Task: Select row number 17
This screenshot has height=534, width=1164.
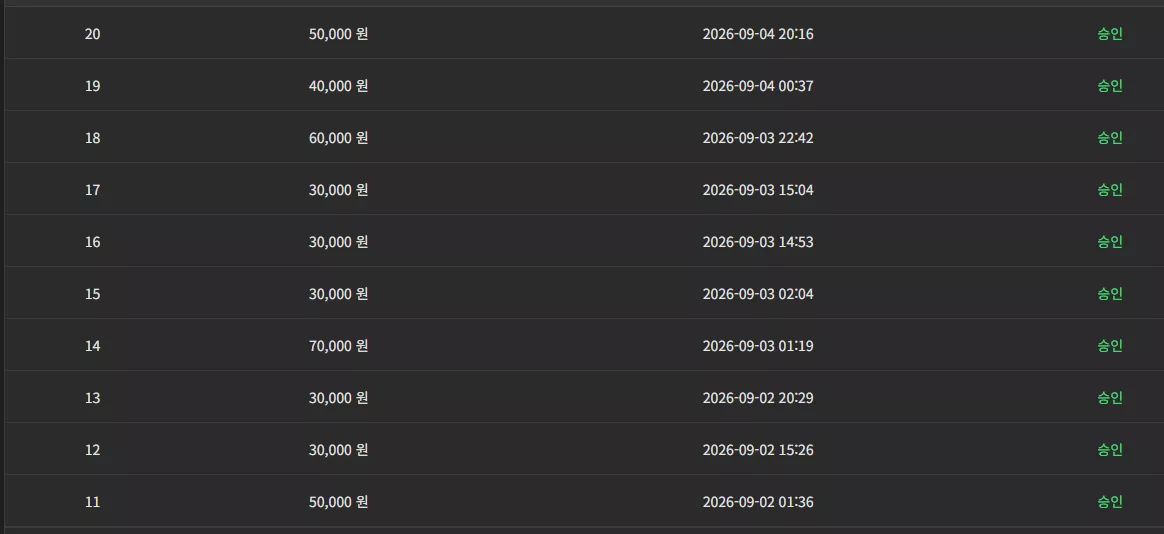Action: tap(93, 190)
